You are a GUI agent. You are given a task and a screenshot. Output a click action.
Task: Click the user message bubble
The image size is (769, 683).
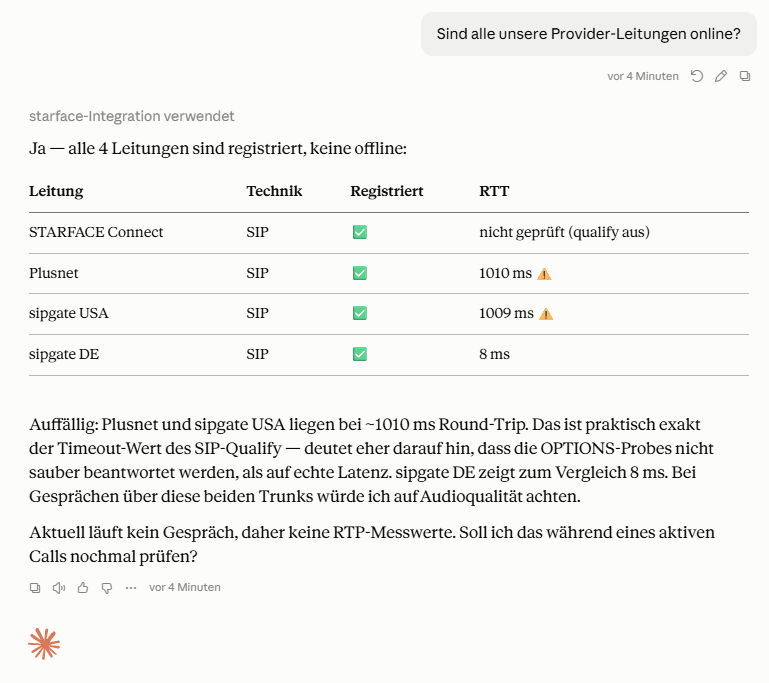click(x=589, y=34)
